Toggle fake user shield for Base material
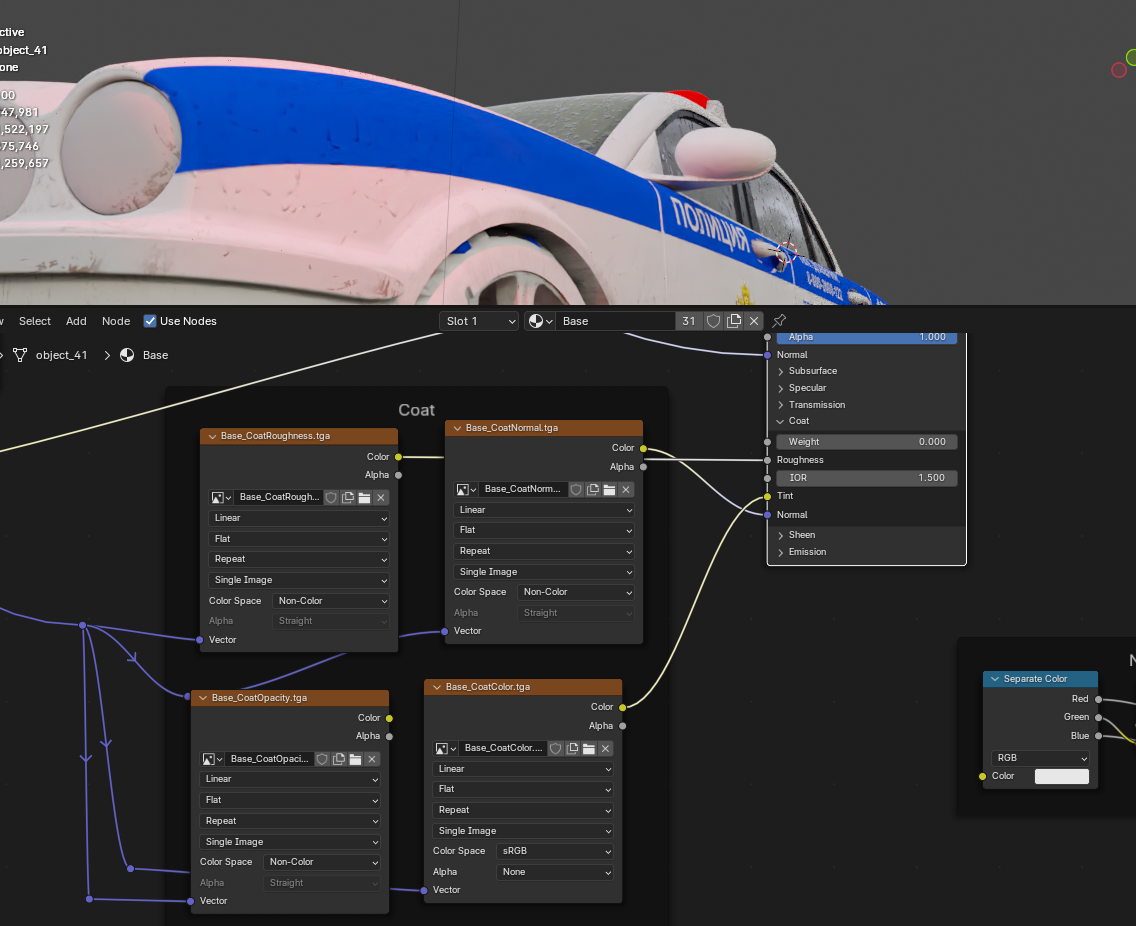 tap(713, 321)
